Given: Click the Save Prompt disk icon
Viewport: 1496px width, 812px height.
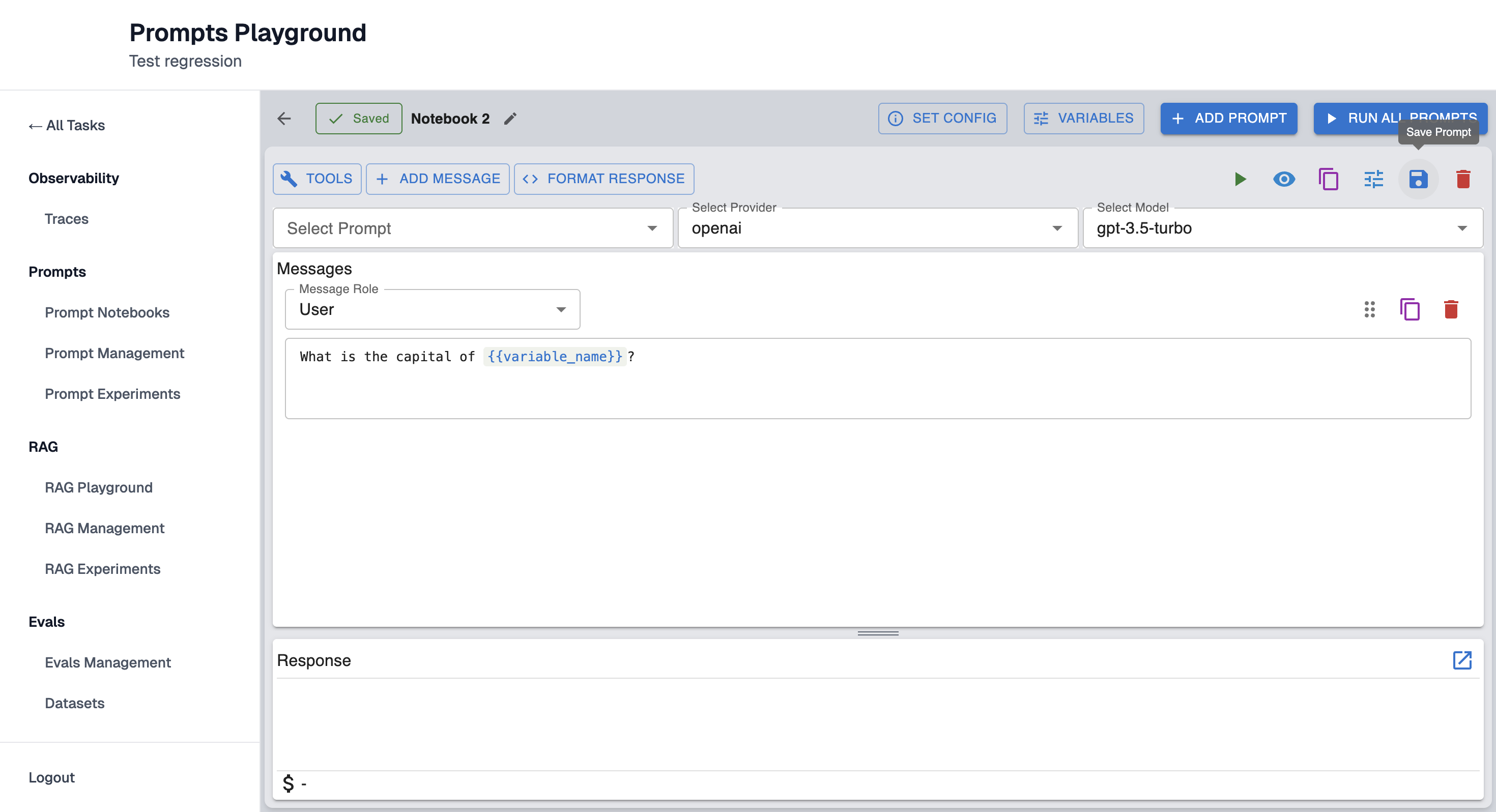Looking at the screenshot, I should point(1418,179).
